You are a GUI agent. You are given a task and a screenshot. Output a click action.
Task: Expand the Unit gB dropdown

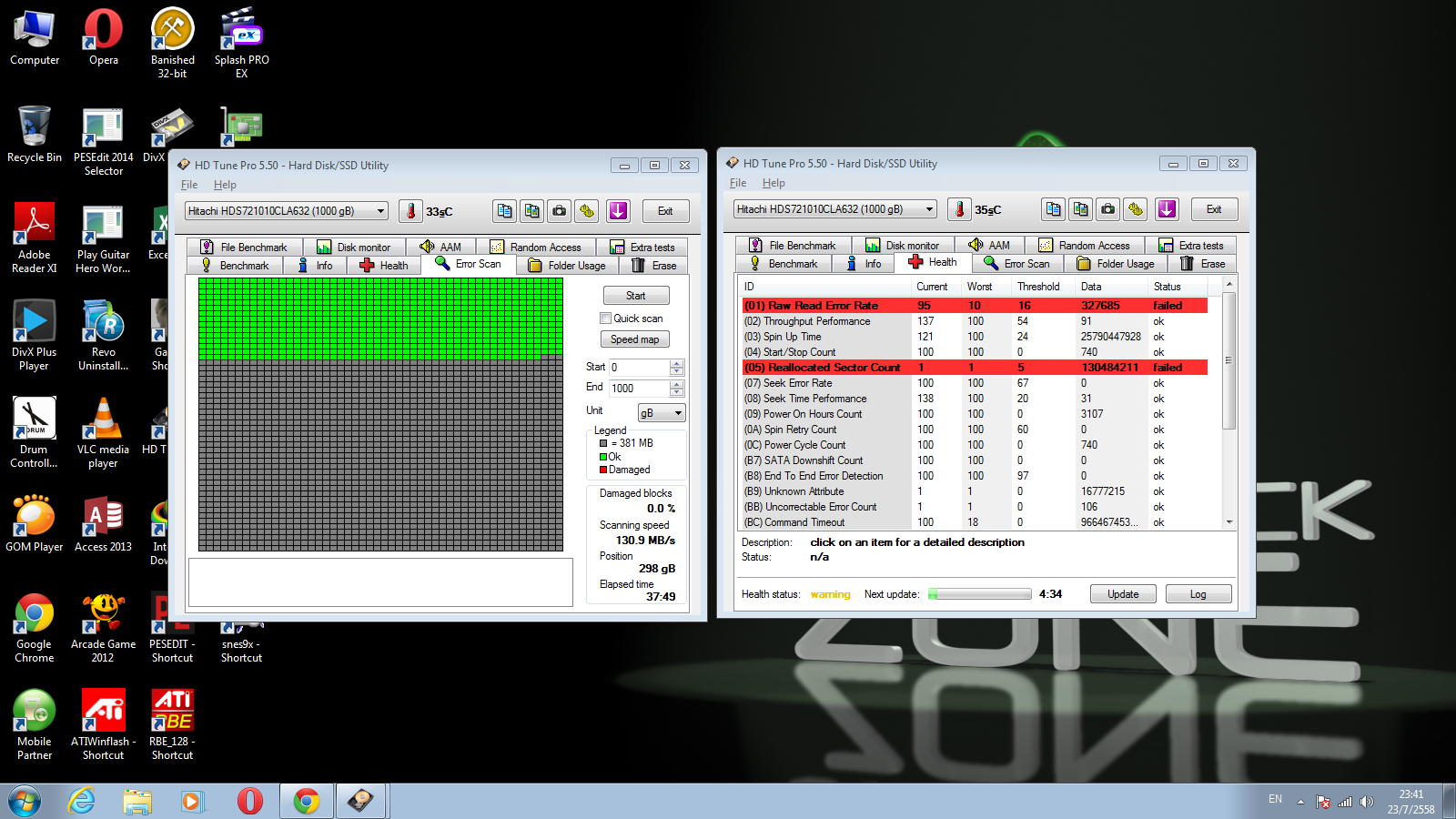662,413
